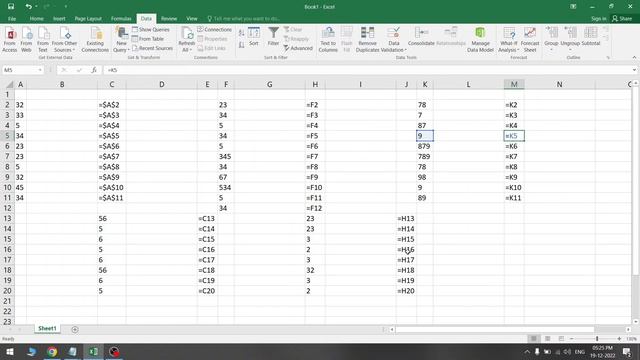
Task: Click Sign in link
Action: point(598,18)
